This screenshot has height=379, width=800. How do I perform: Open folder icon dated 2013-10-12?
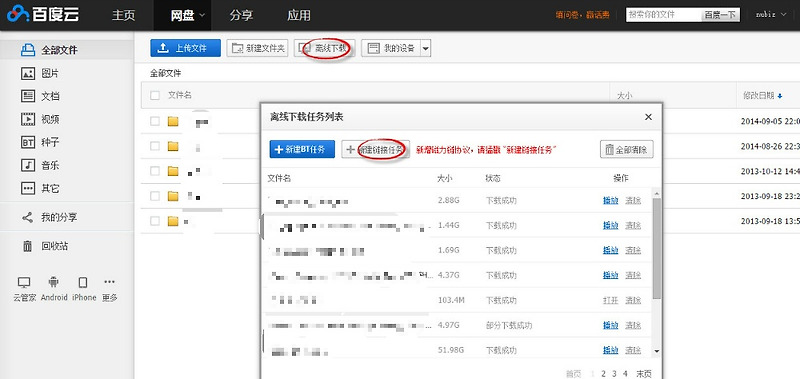coord(173,171)
